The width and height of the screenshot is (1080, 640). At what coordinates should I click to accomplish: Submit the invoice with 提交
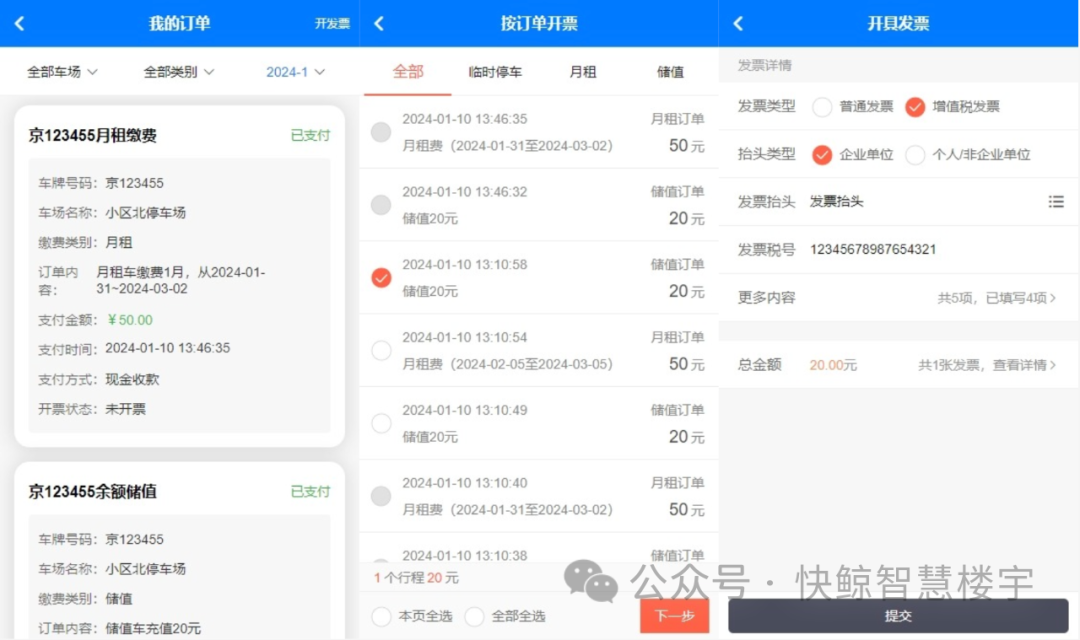898,615
